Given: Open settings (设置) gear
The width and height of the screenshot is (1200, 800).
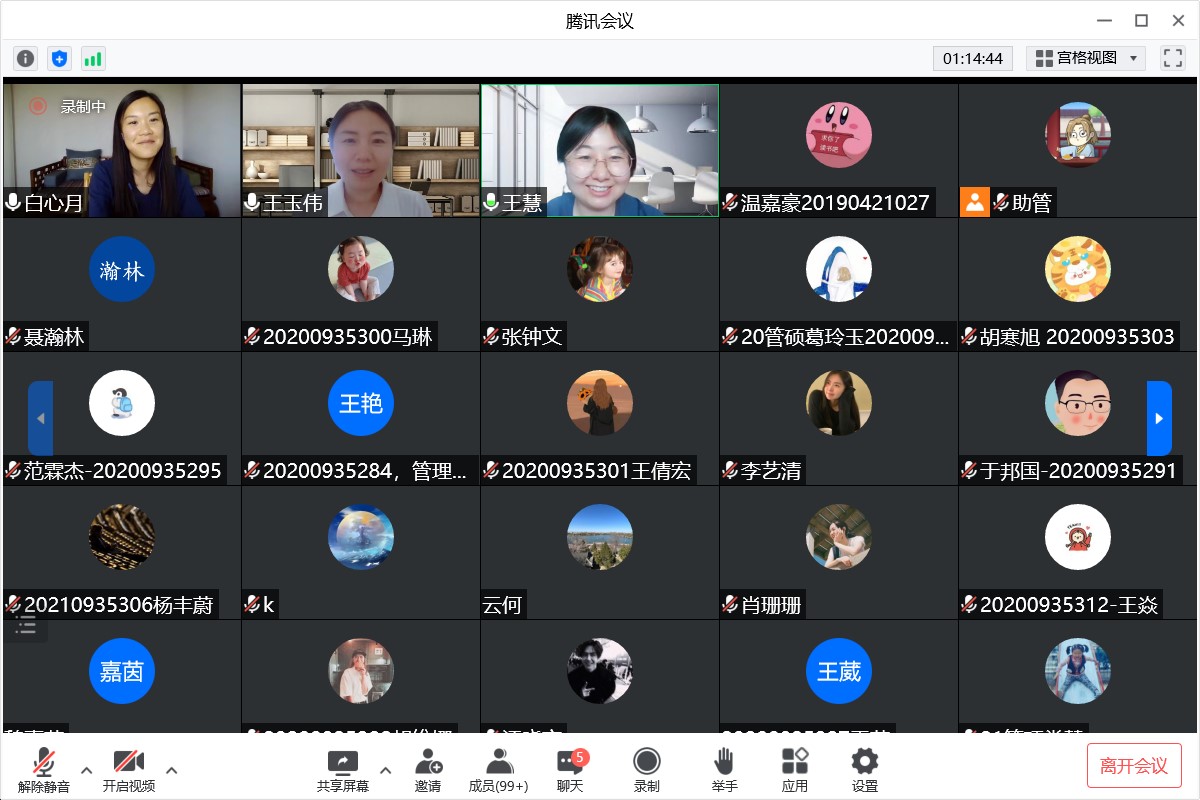Looking at the screenshot, I should tap(865, 769).
